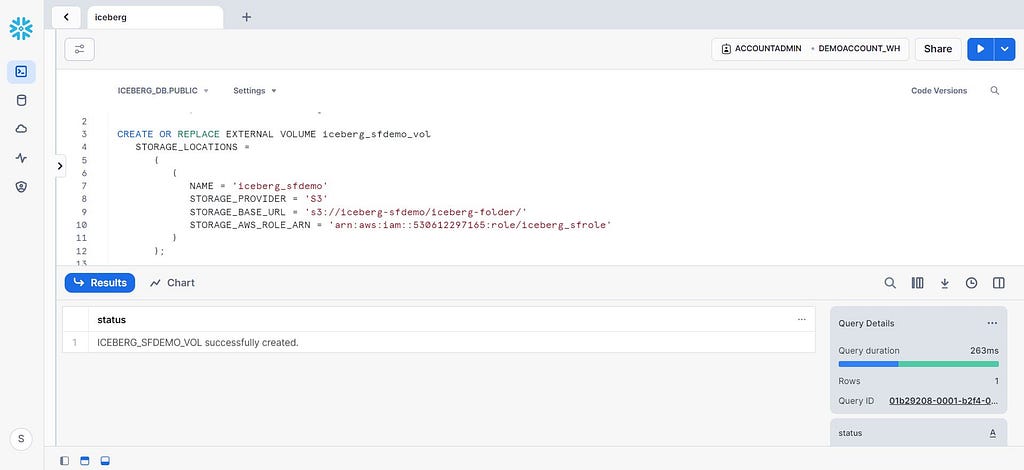This screenshot has height=470, width=1024.
Task: Click the STORAGE_BASE_URL line
Action: (x=358, y=212)
